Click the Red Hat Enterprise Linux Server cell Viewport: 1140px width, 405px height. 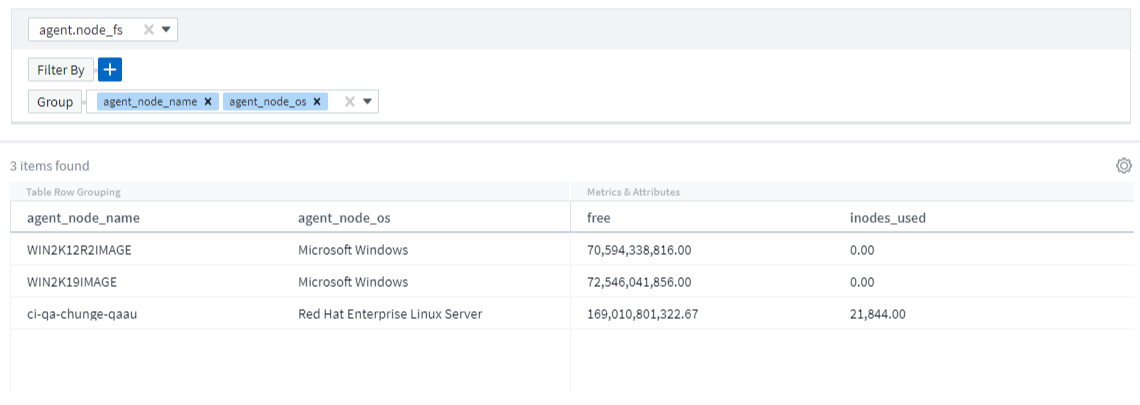(390, 314)
